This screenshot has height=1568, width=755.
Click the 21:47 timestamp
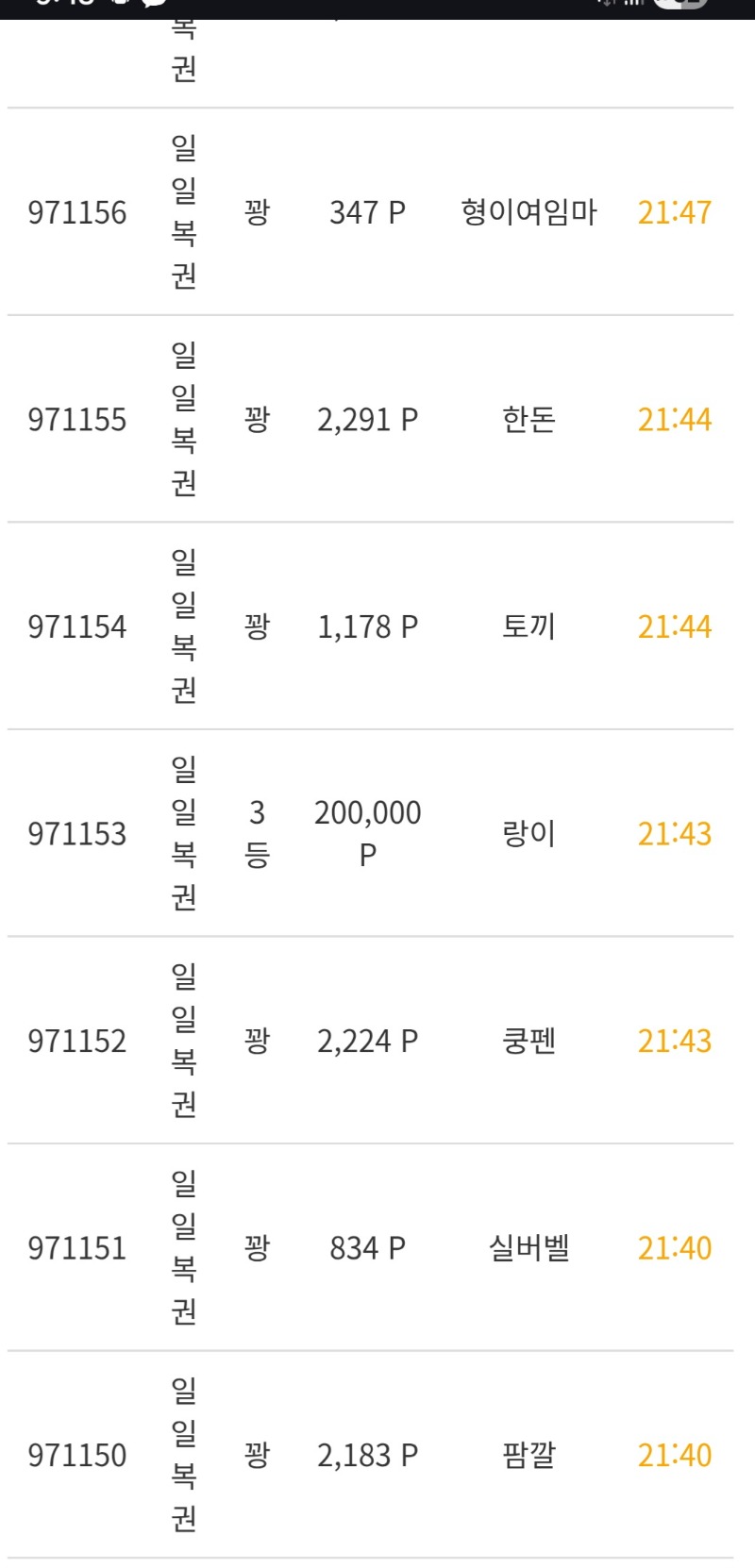674,212
